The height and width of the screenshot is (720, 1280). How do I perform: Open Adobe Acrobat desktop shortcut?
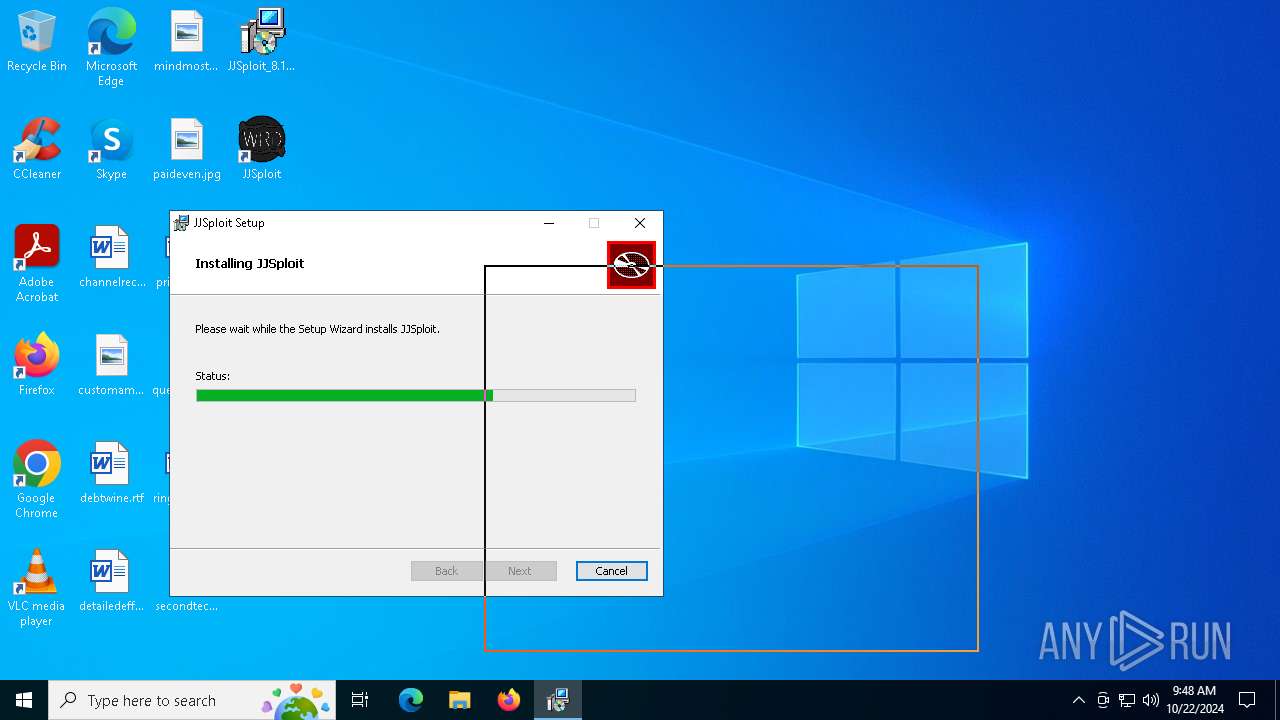(37, 263)
